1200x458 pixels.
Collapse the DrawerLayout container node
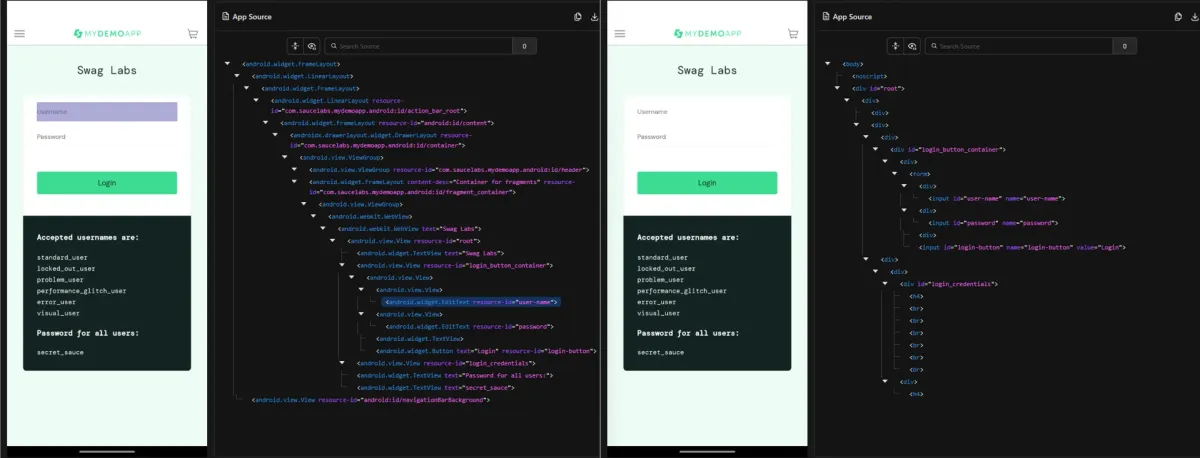[275, 134]
